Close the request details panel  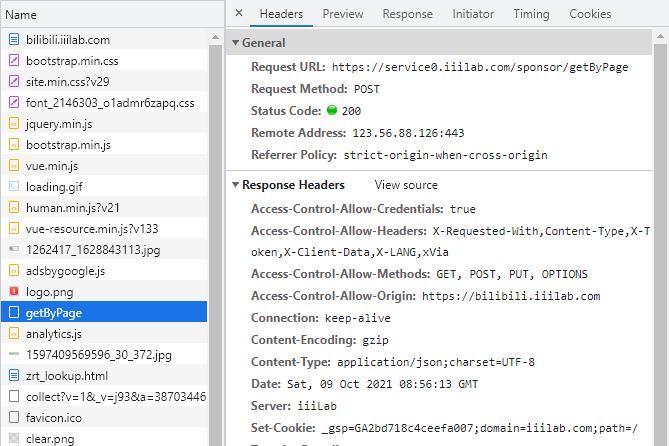tap(239, 13)
